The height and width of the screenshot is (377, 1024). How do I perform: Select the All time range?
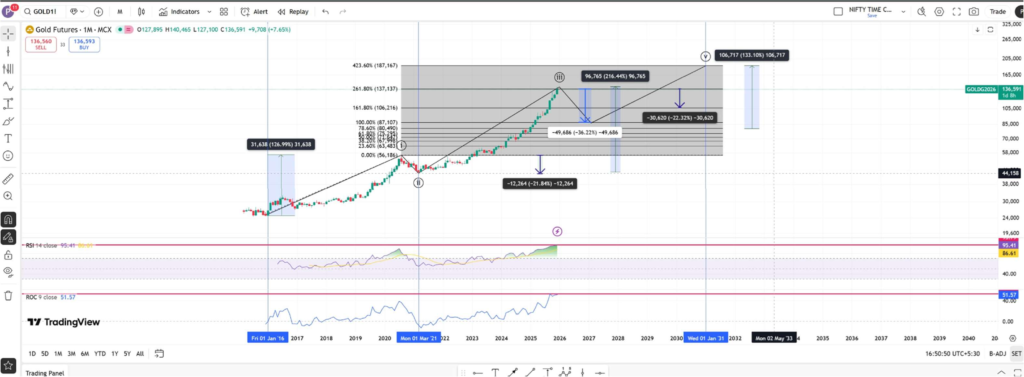[x=140, y=353]
